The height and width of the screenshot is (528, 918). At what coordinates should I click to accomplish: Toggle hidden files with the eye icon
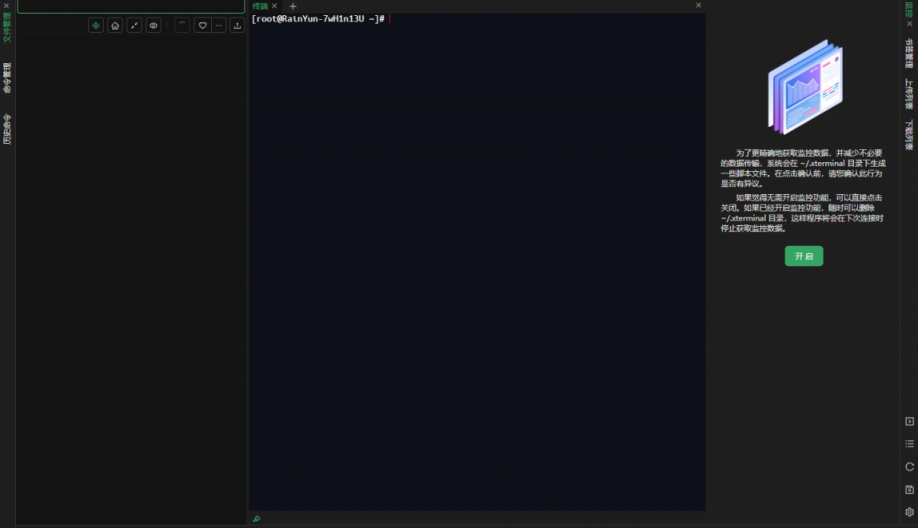(153, 26)
